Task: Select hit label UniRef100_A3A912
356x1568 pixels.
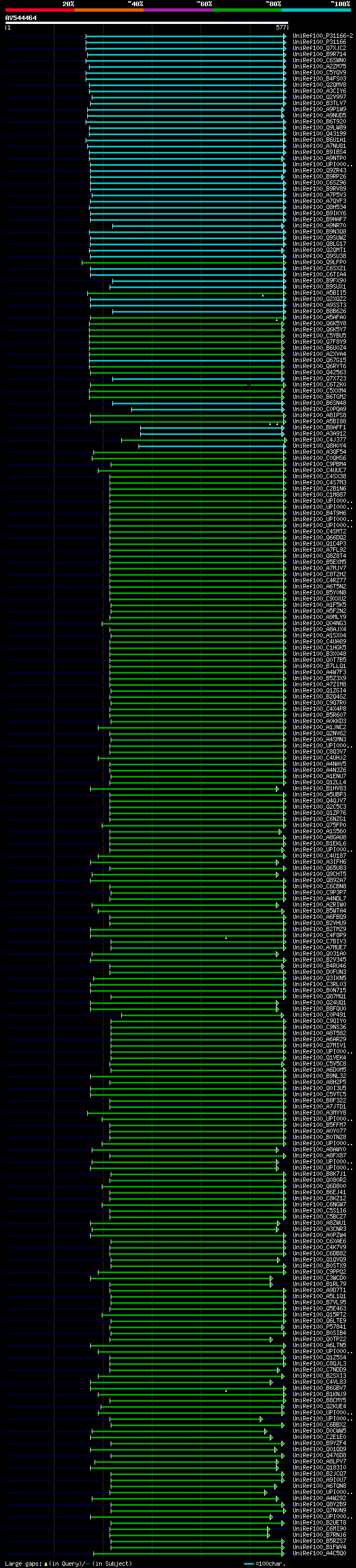Action: point(319,433)
